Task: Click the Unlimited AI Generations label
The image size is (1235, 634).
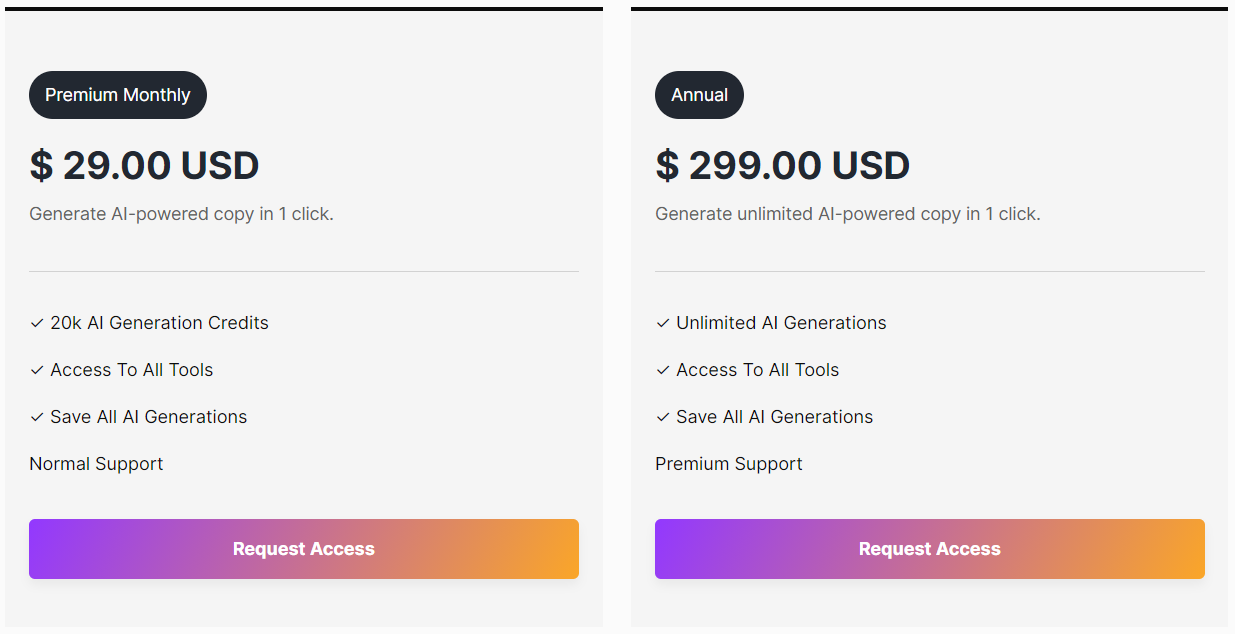Action: point(781,323)
